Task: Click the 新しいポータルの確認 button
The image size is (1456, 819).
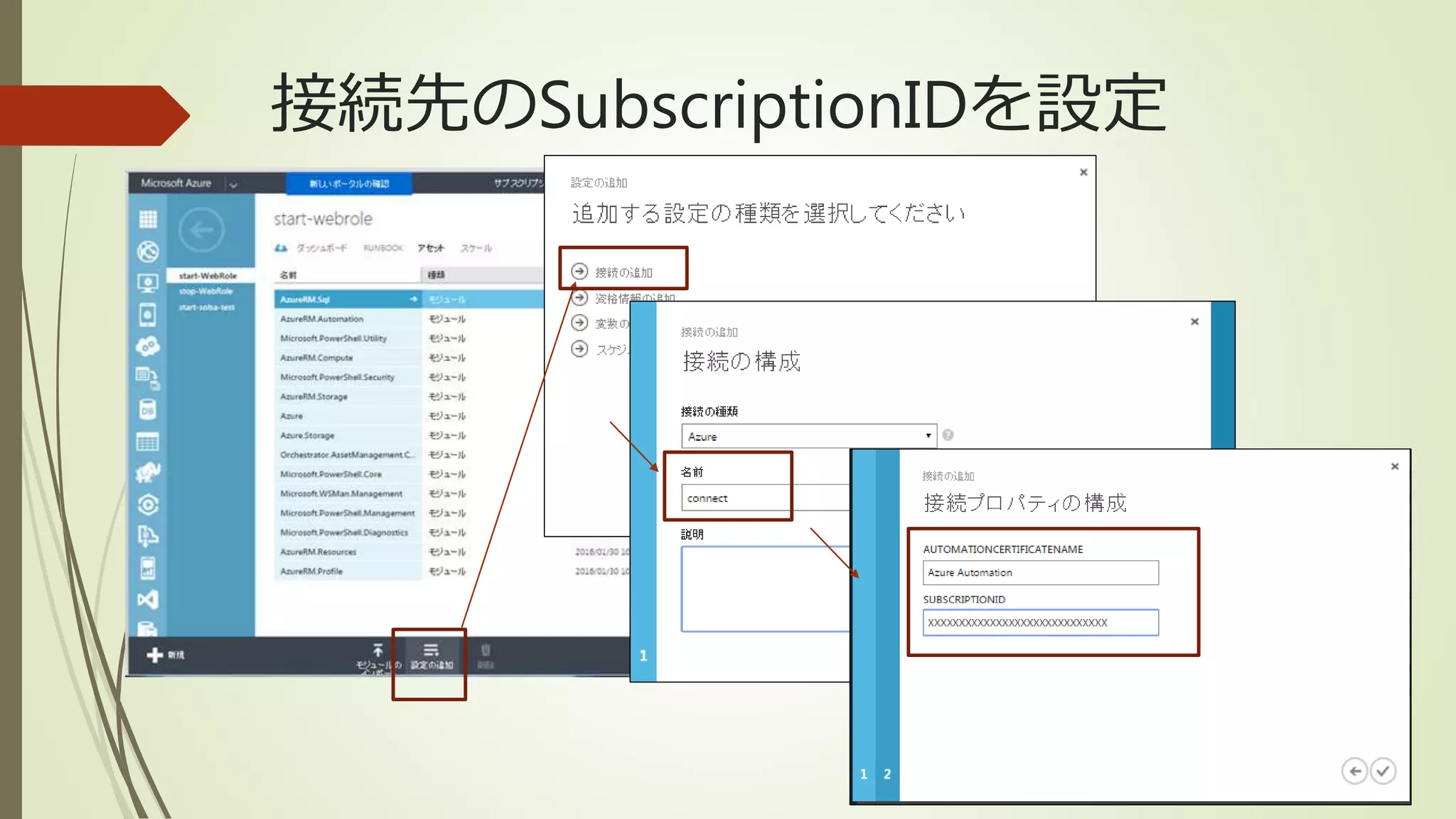Action: 349,183
